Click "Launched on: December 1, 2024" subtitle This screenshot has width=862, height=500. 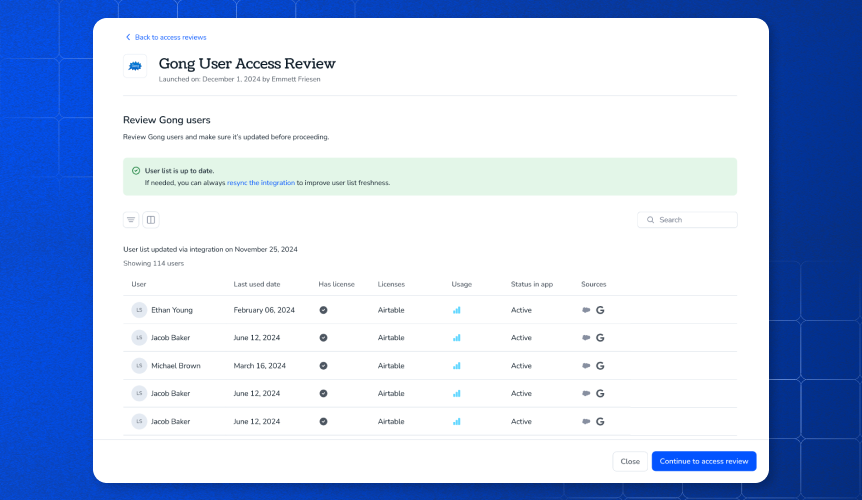pos(239,79)
